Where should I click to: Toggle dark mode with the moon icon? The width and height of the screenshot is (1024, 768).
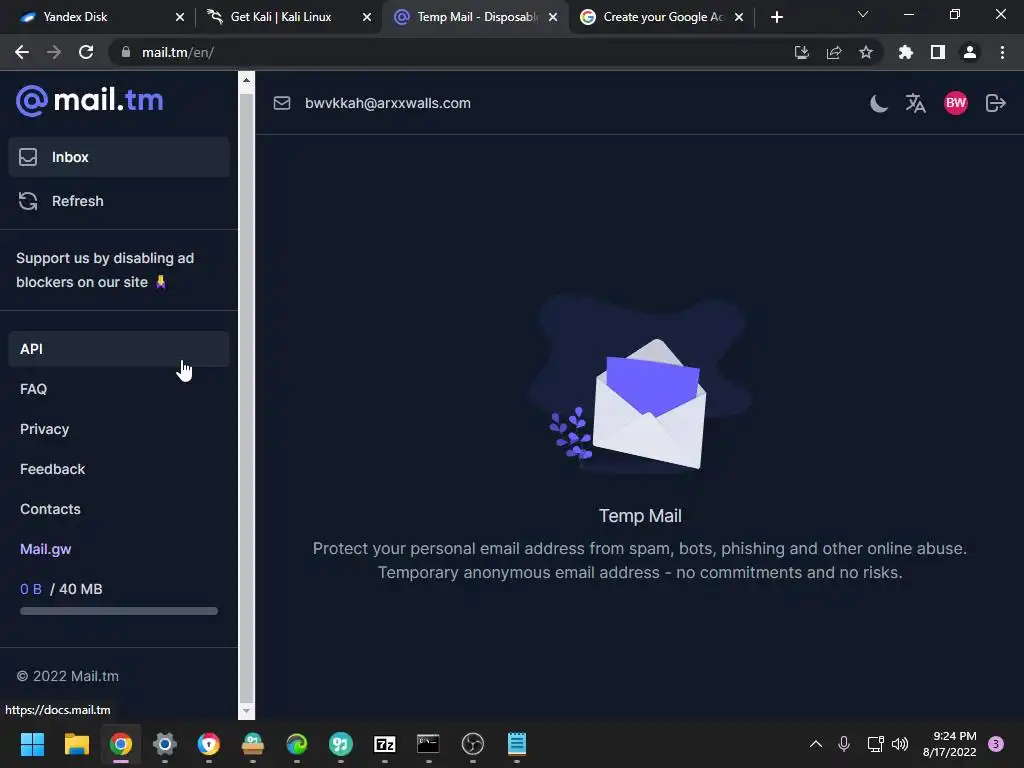click(879, 103)
